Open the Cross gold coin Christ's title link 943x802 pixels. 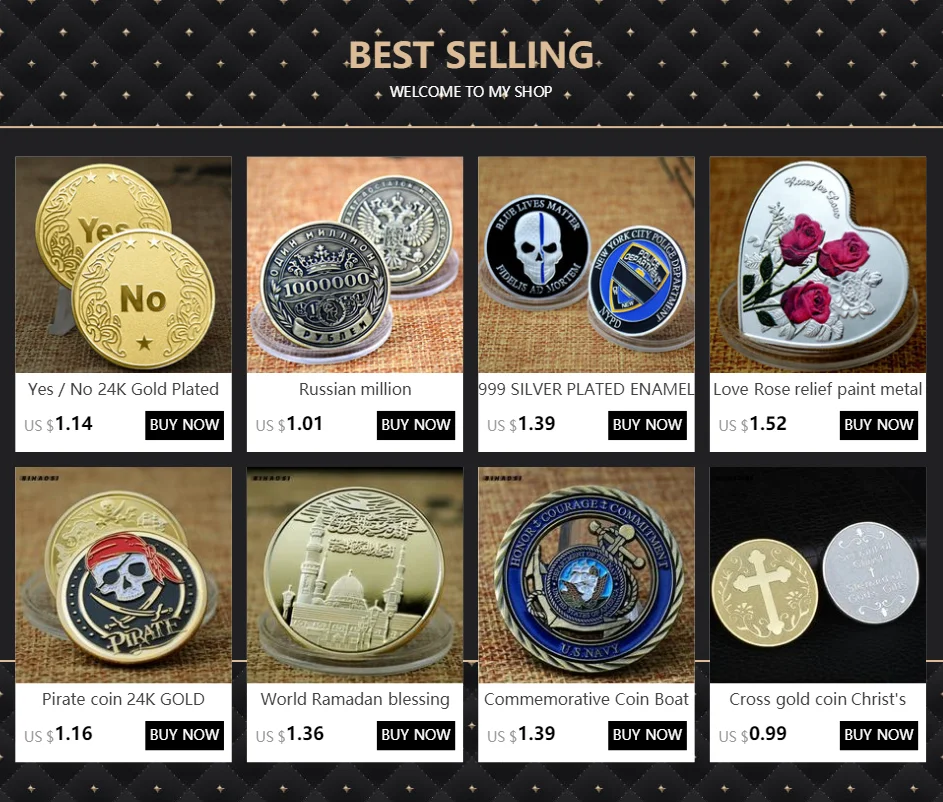coord(818,700)
